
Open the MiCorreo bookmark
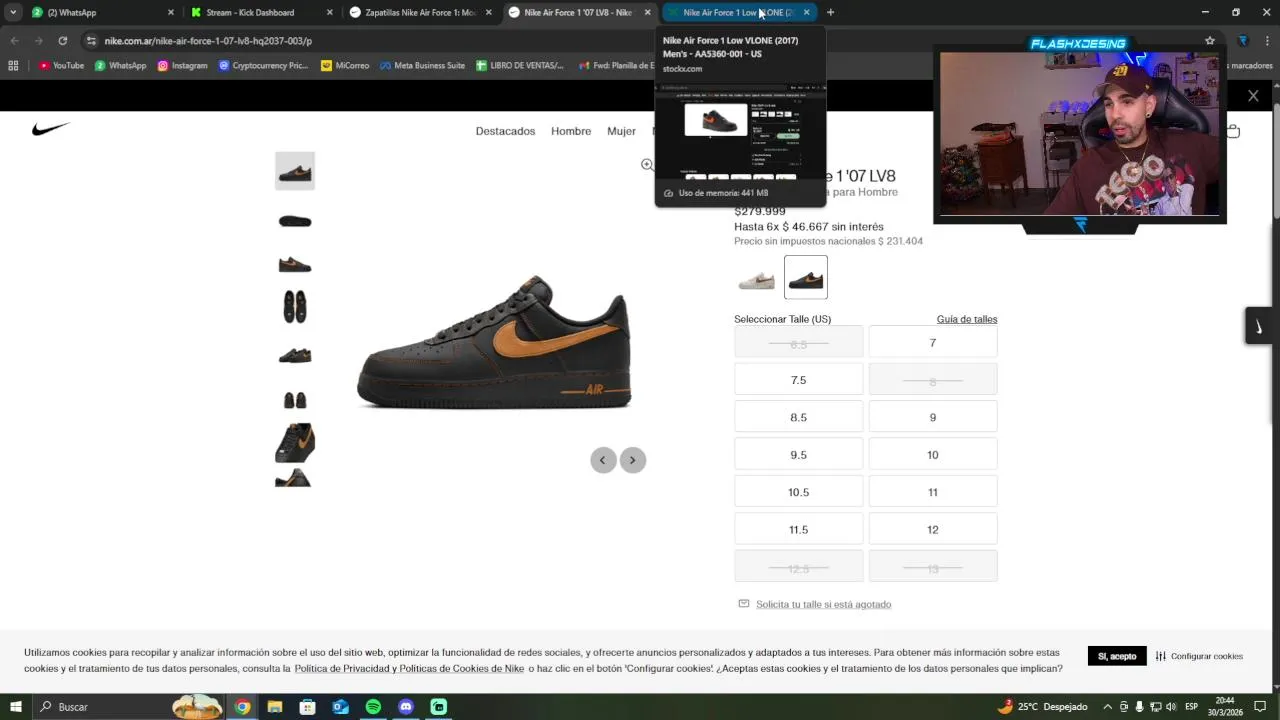pos(345,66)
